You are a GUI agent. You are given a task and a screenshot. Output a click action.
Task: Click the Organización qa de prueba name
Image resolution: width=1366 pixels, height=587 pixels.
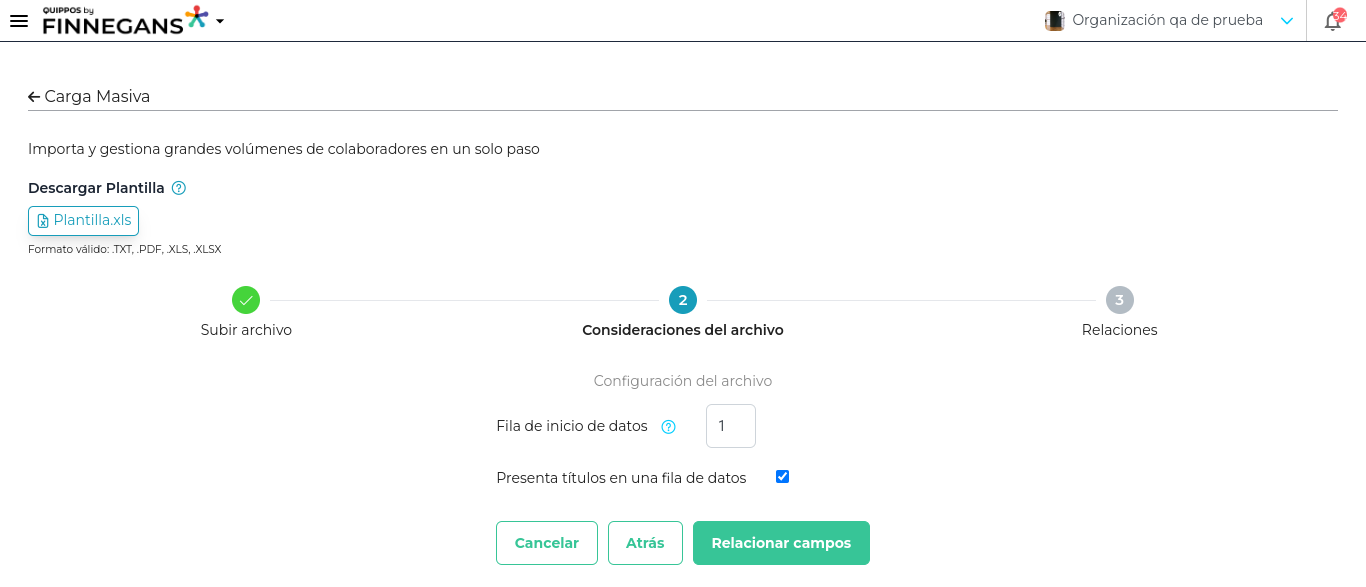(1167, 20)
